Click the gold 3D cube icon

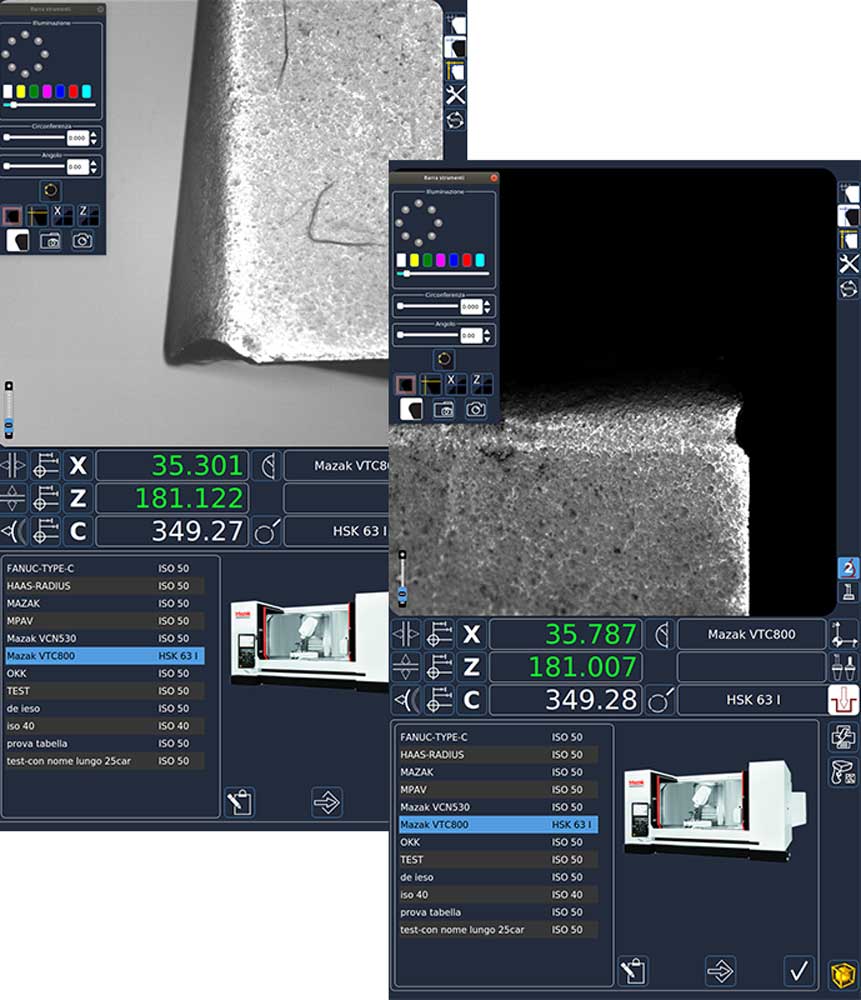tap(842, 973)
